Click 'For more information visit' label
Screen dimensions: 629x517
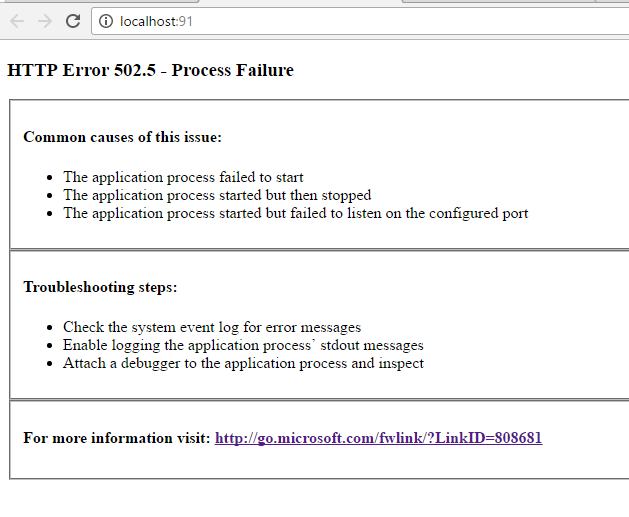[117, 438]
